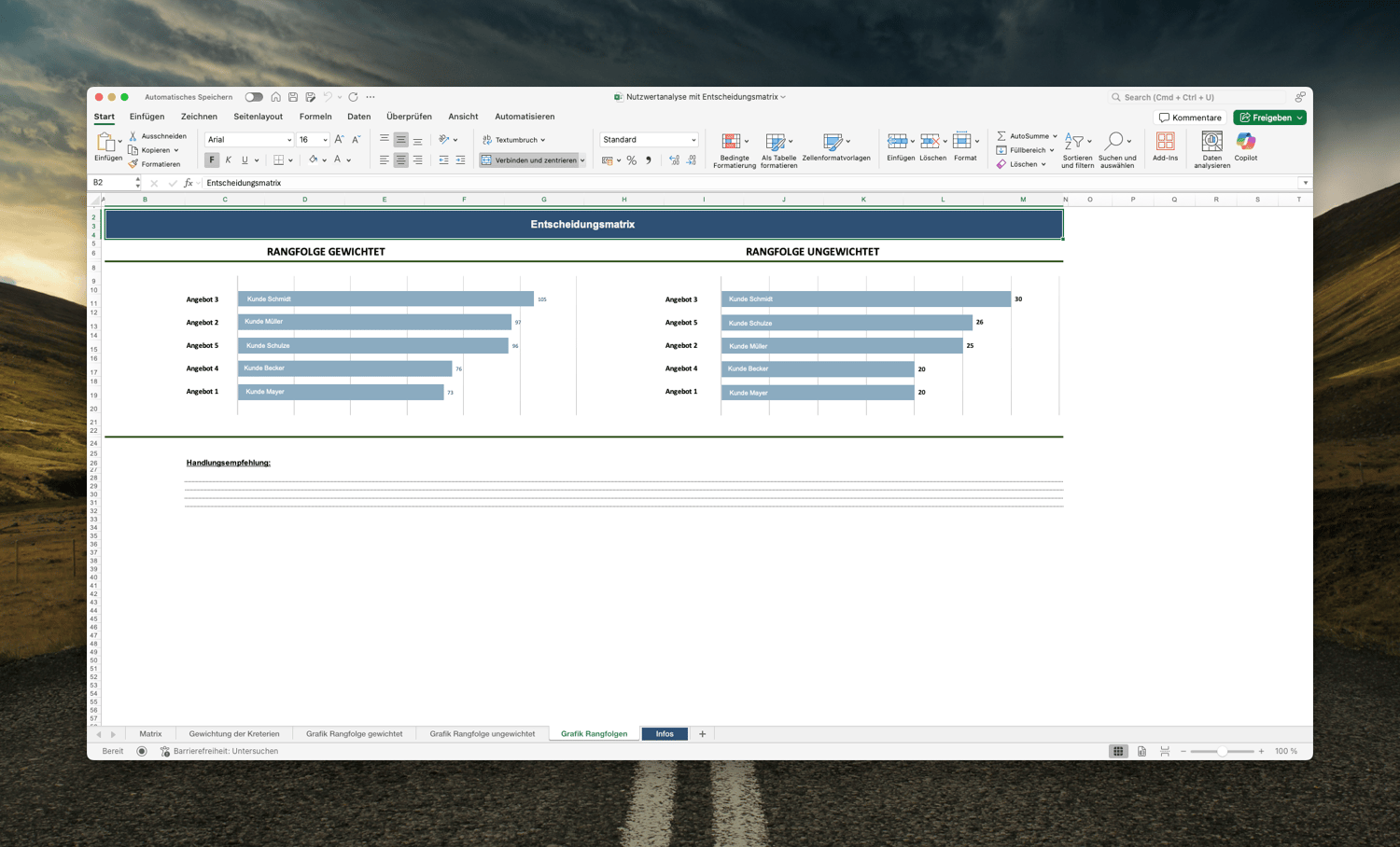The width and height of the screenshot is (1400, 847).
Task: Toggle the Automatisches Speichern switch
Action: click(x=254, y=97)
